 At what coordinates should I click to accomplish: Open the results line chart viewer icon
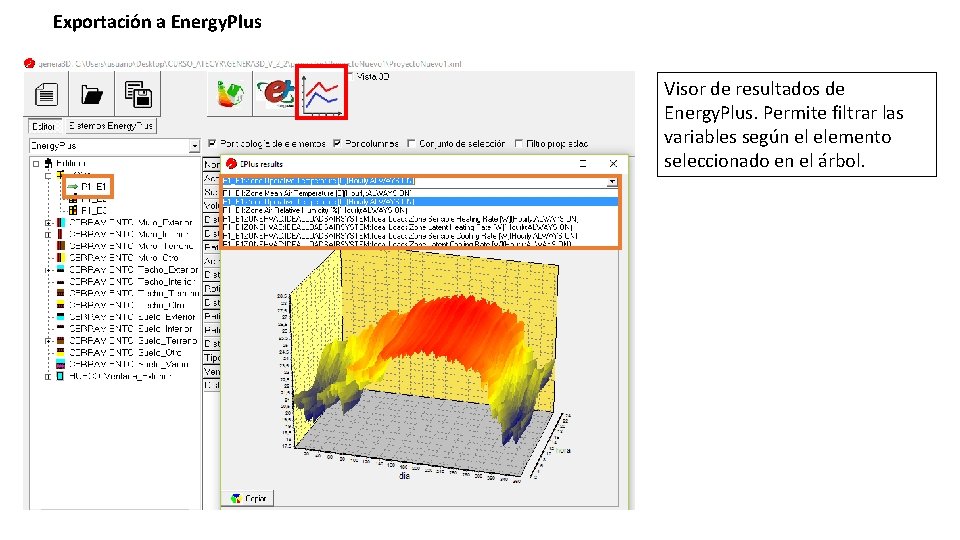pos(321,94)
